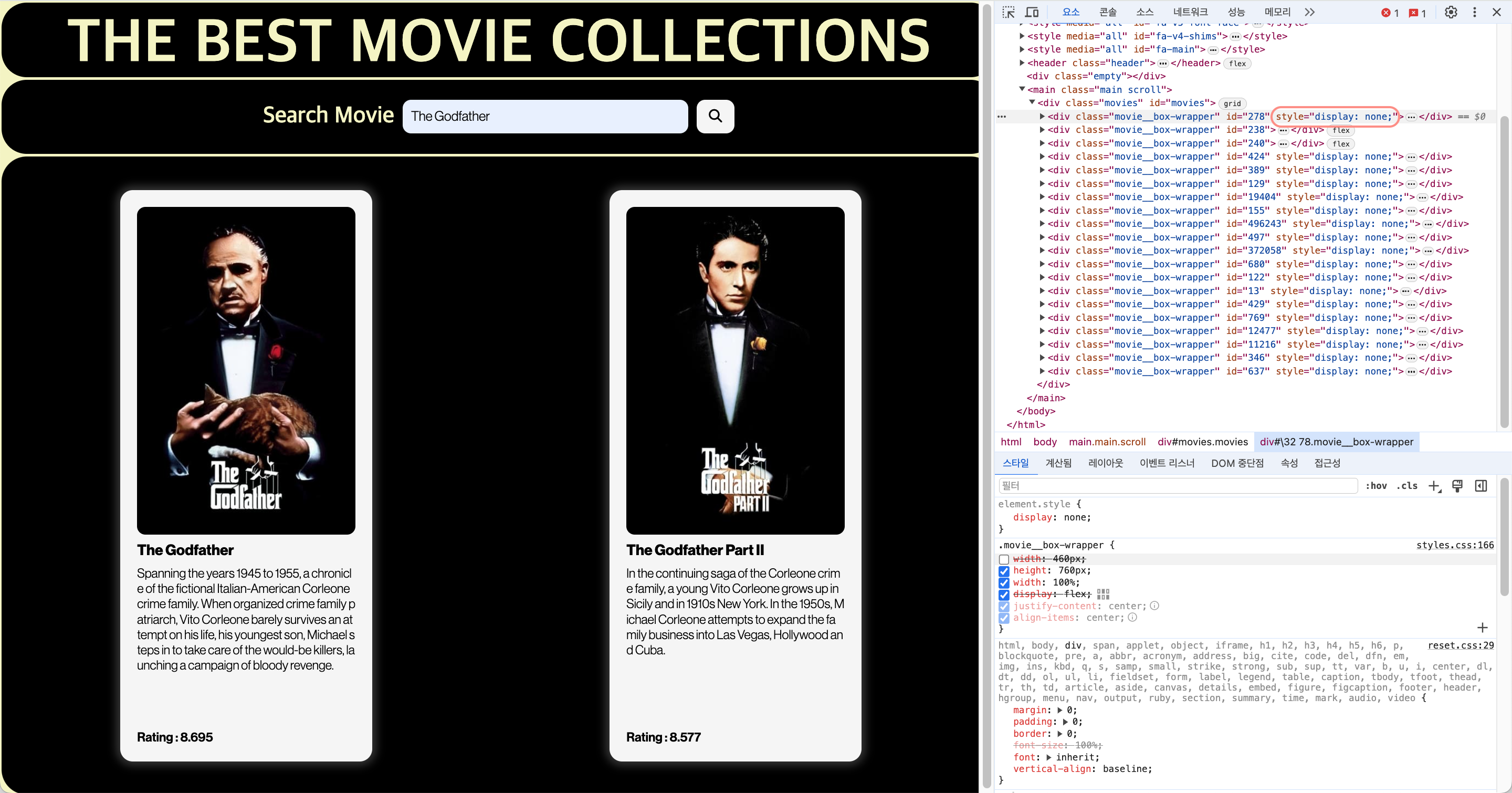Screen dimensions: 1512x793
Task: Open flexbox editor icon next to display: flex
Action: [1103, 594]
